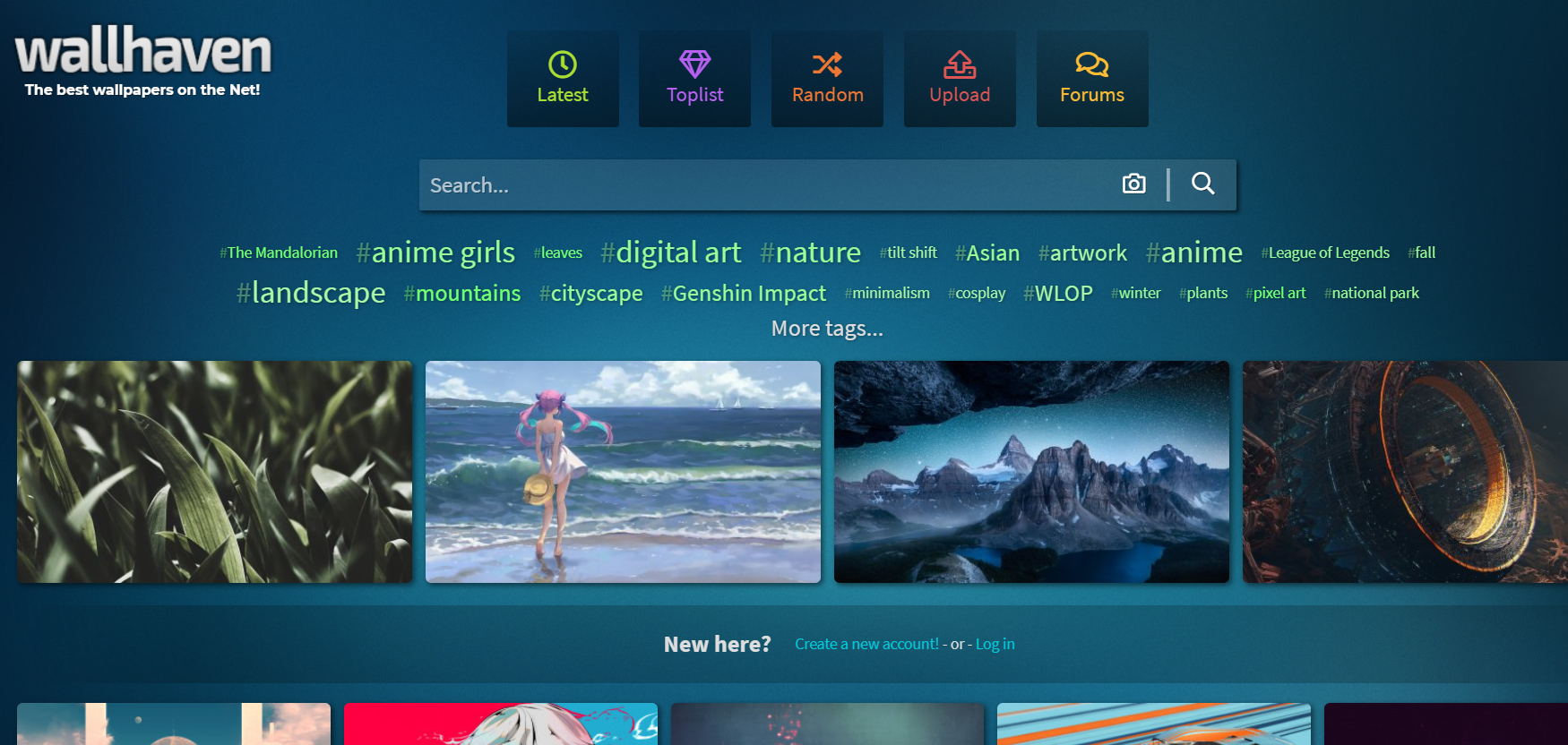This screenshot has height=745, width=1568.
Task: Select the #anime girls tag
Action: coord(435,253)
